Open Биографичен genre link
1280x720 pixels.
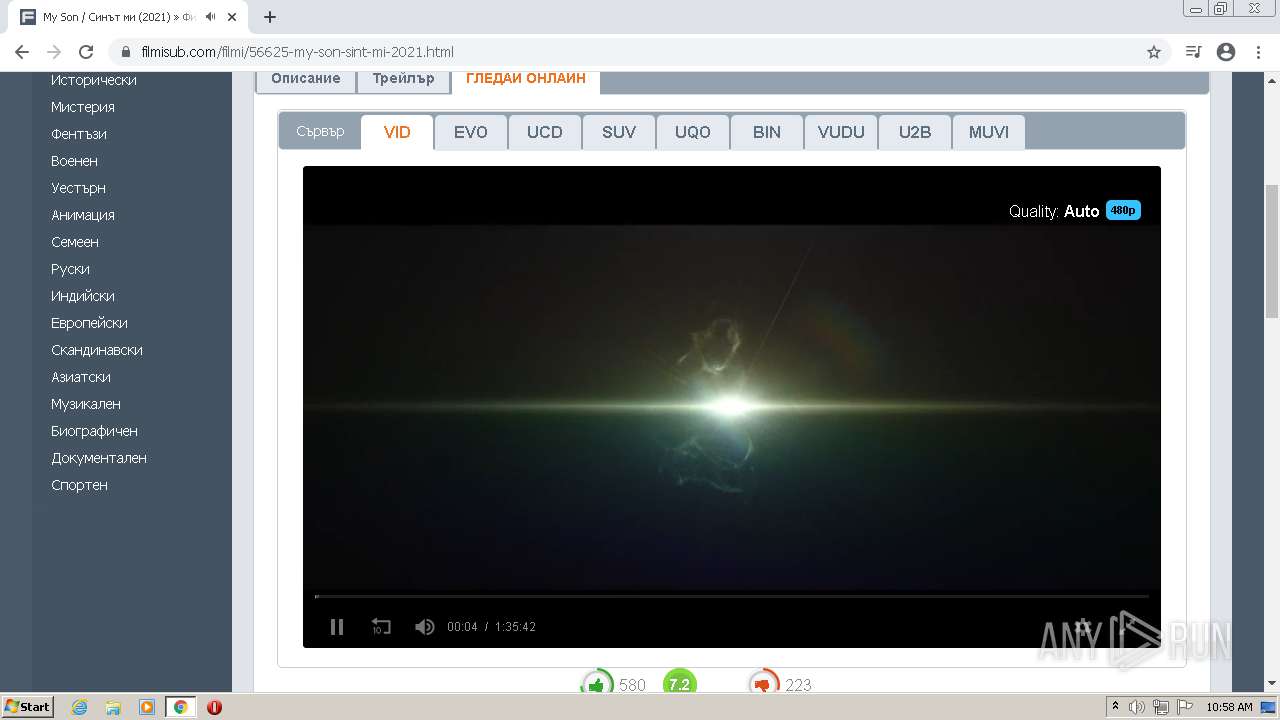pyautogui.click(x=95, y=431)
